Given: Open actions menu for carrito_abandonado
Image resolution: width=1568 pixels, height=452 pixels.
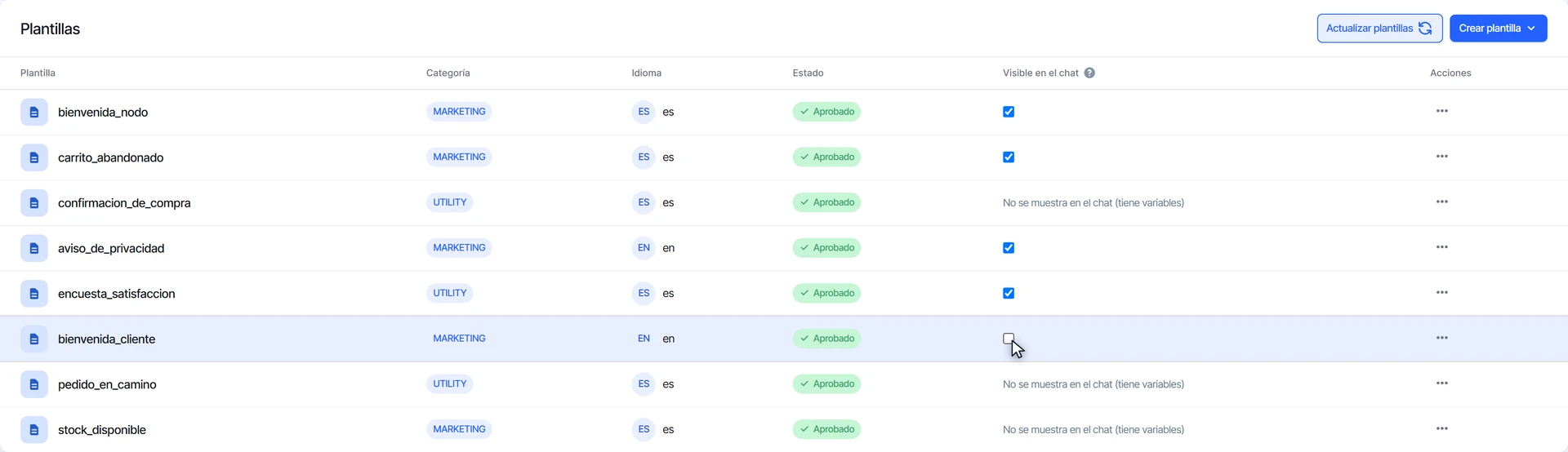Looking at the screenshot, I should coord(1441,157).
